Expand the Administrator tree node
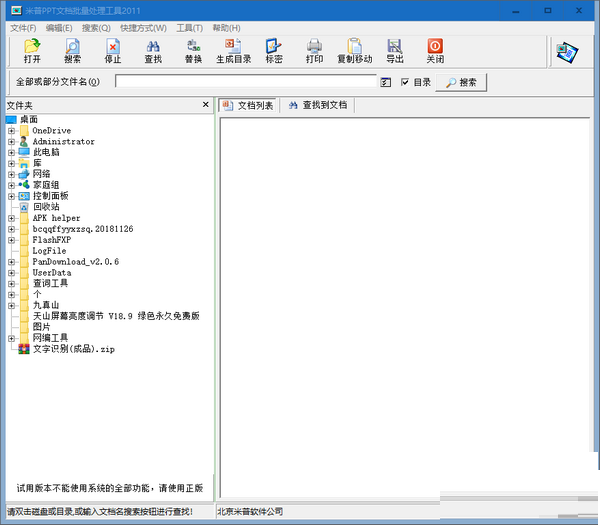This screenshot has width=600, height=525. 11,142
